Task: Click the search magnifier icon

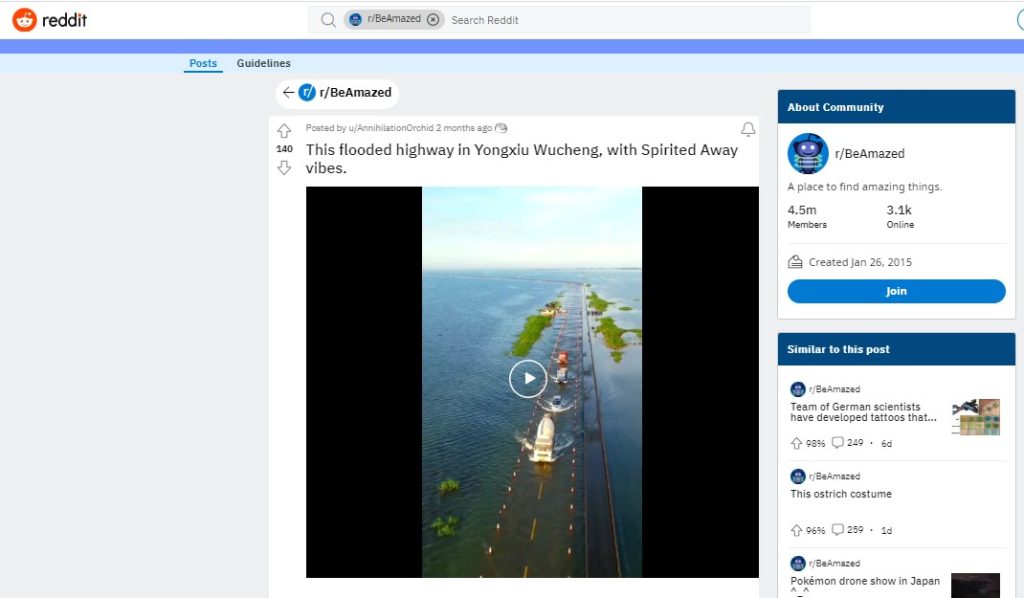Action: (x=328, y=20)
